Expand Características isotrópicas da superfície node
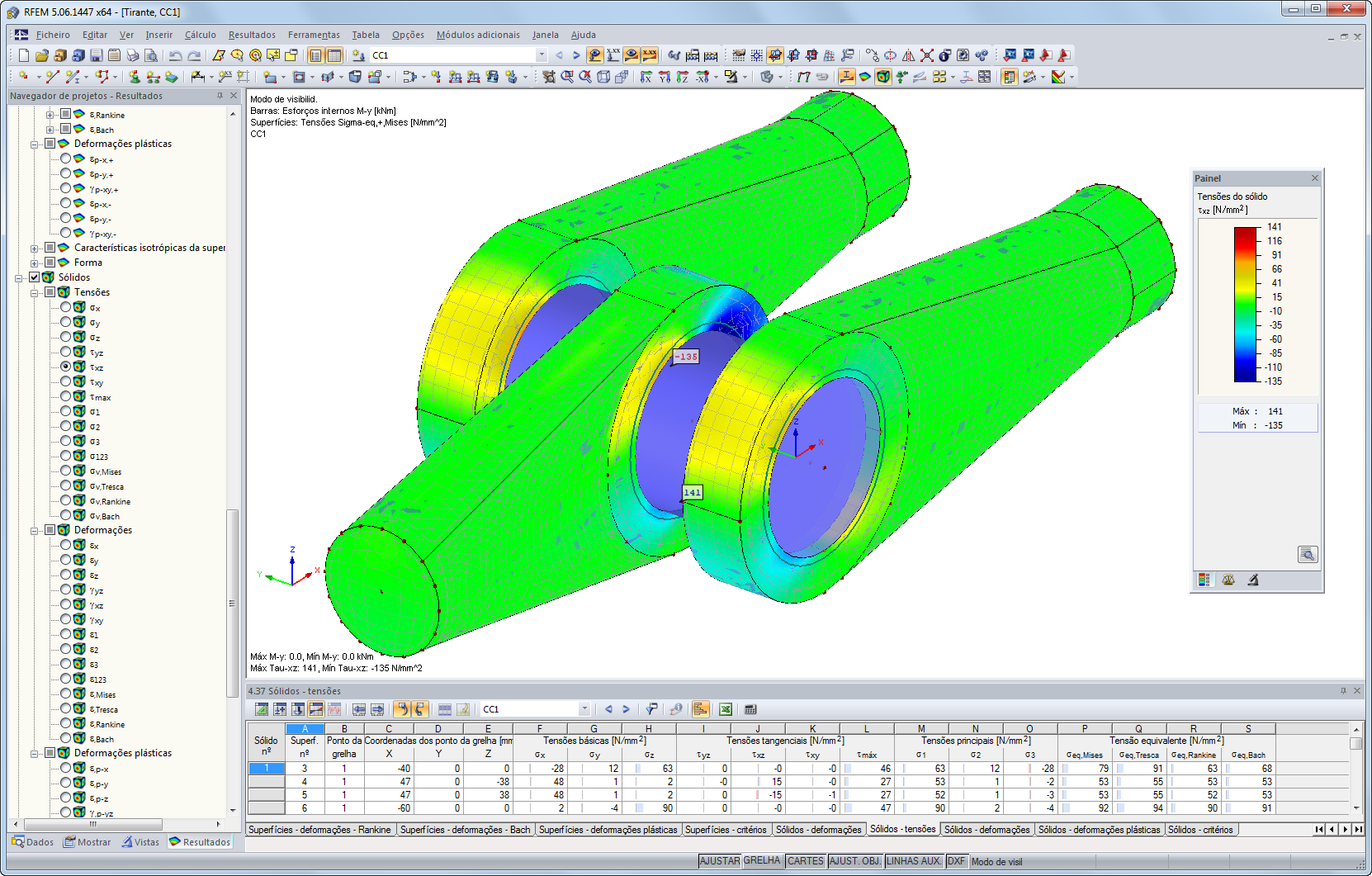 (x=35, y=248)
